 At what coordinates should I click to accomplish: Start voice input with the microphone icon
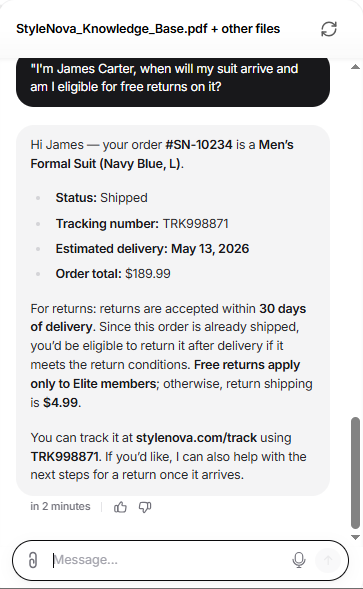pyautogui.click(x=299, y=560)
